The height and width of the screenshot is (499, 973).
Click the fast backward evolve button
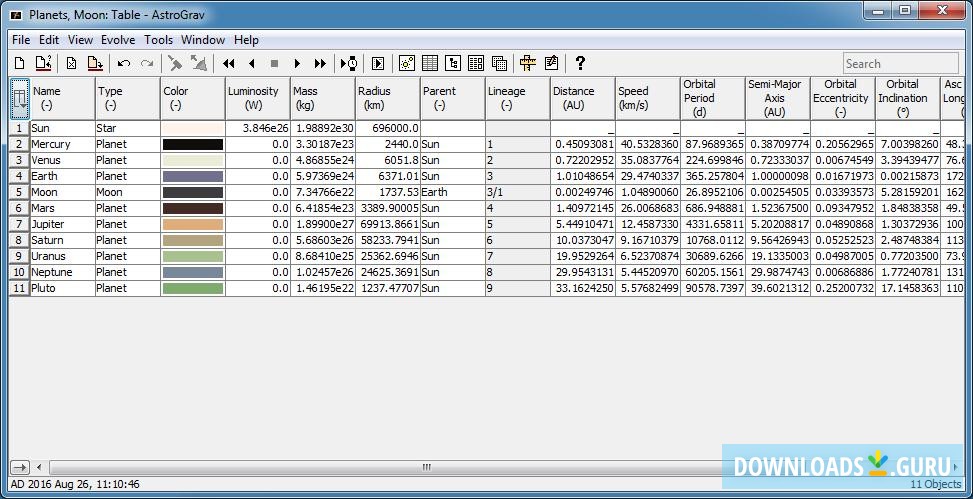coord(229,63)
